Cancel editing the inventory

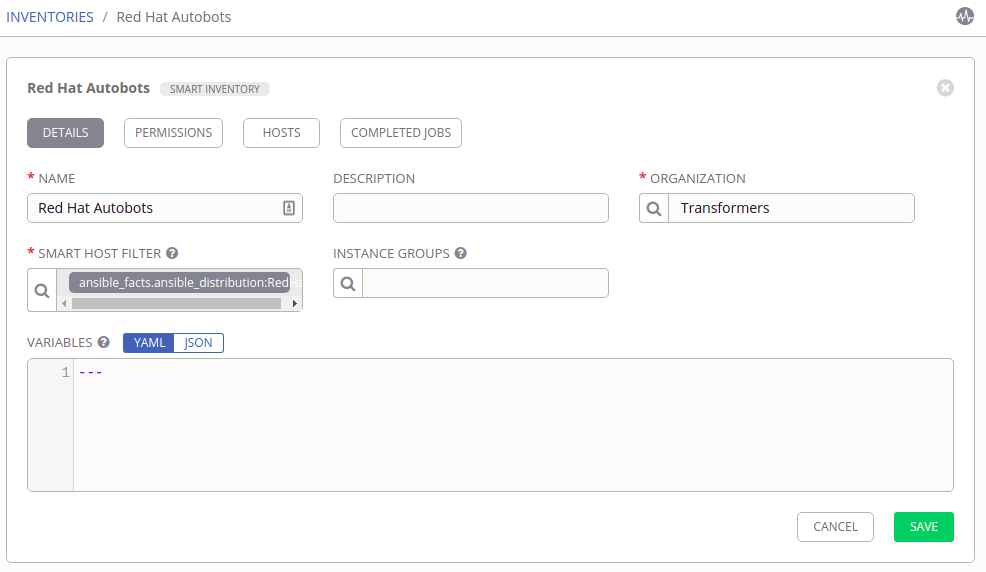835,527
